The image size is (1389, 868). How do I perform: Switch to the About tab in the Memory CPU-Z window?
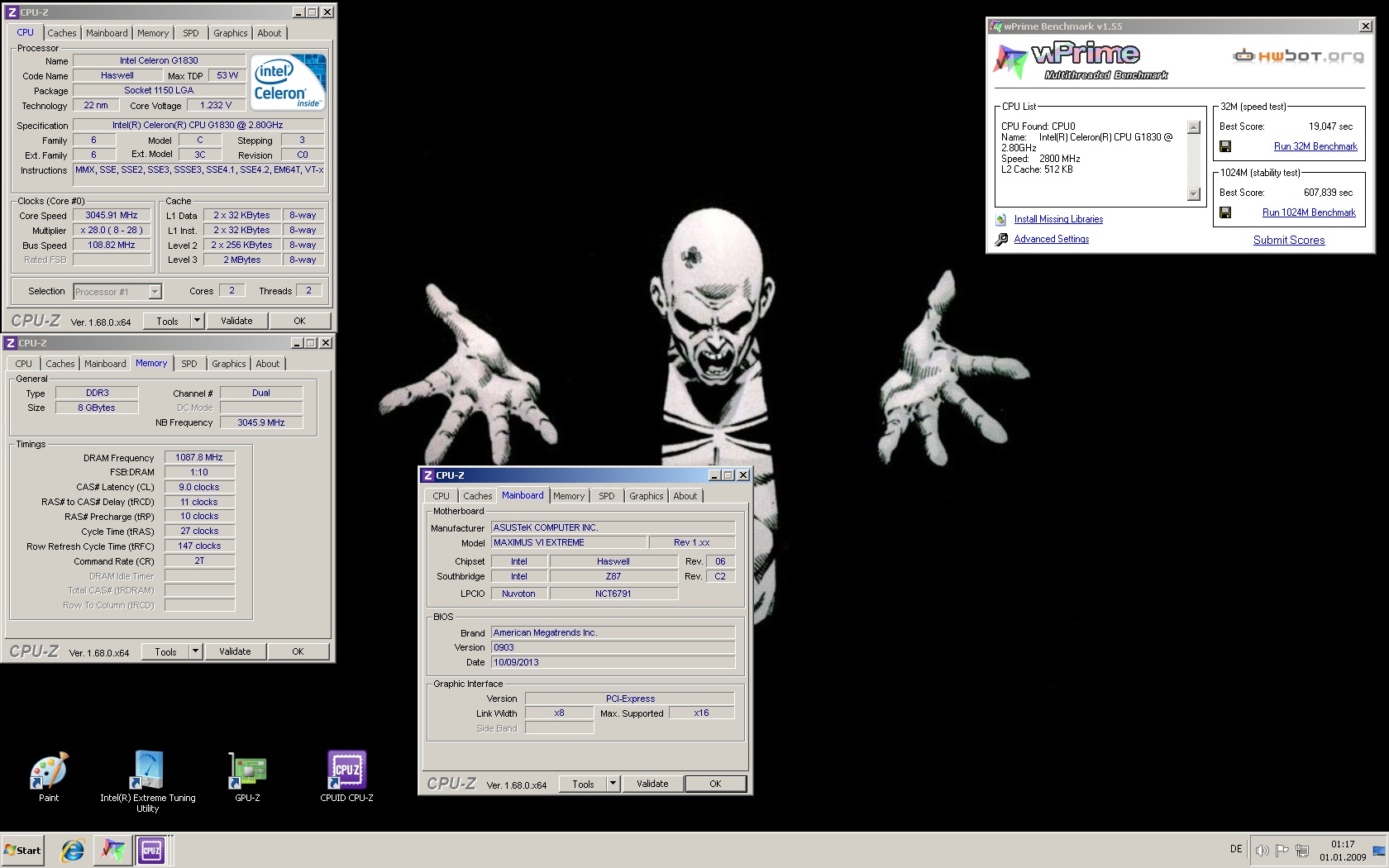click(x=267, y=364)
